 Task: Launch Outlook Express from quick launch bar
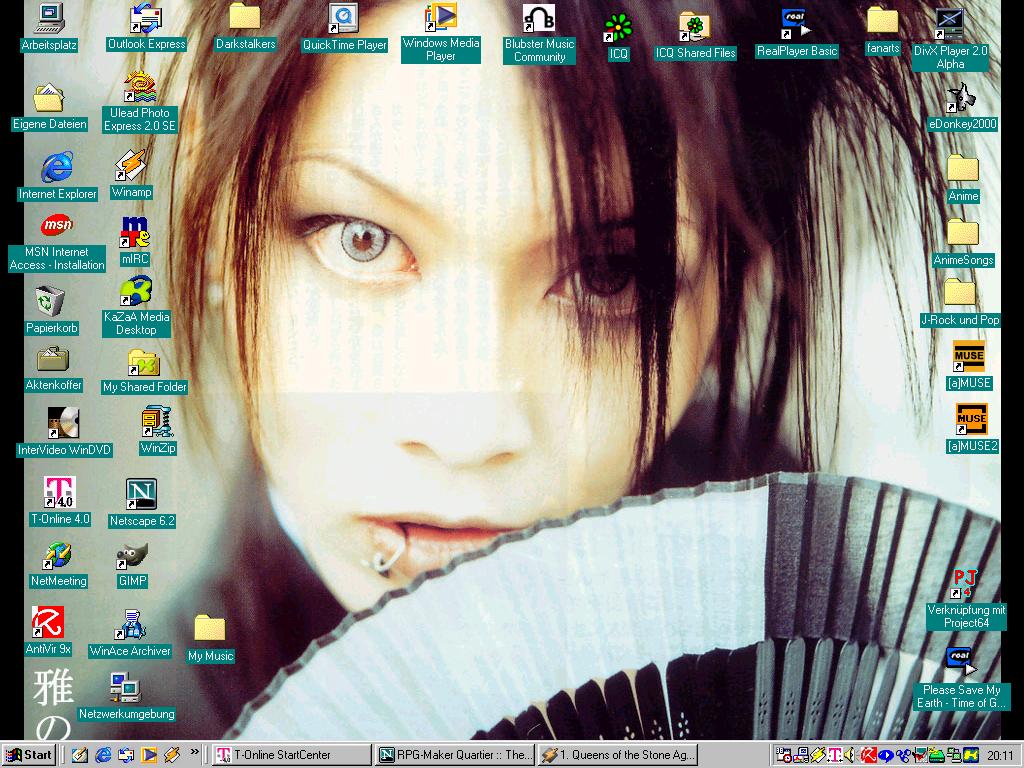pos(125,755)
